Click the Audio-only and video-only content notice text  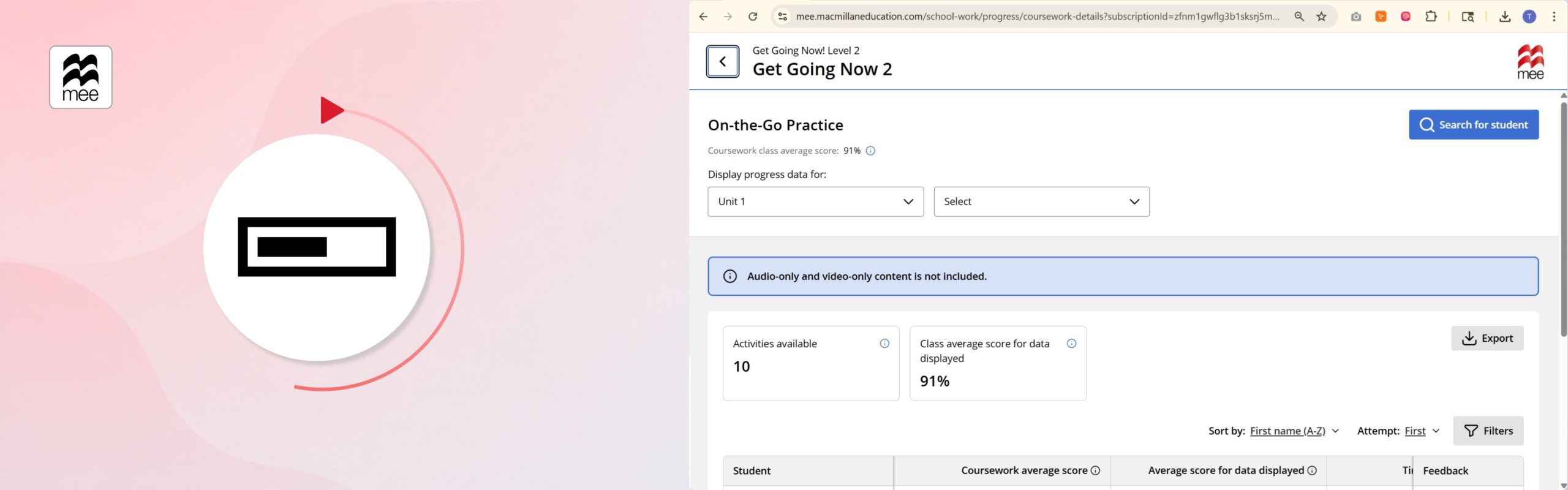click(867, 276)
